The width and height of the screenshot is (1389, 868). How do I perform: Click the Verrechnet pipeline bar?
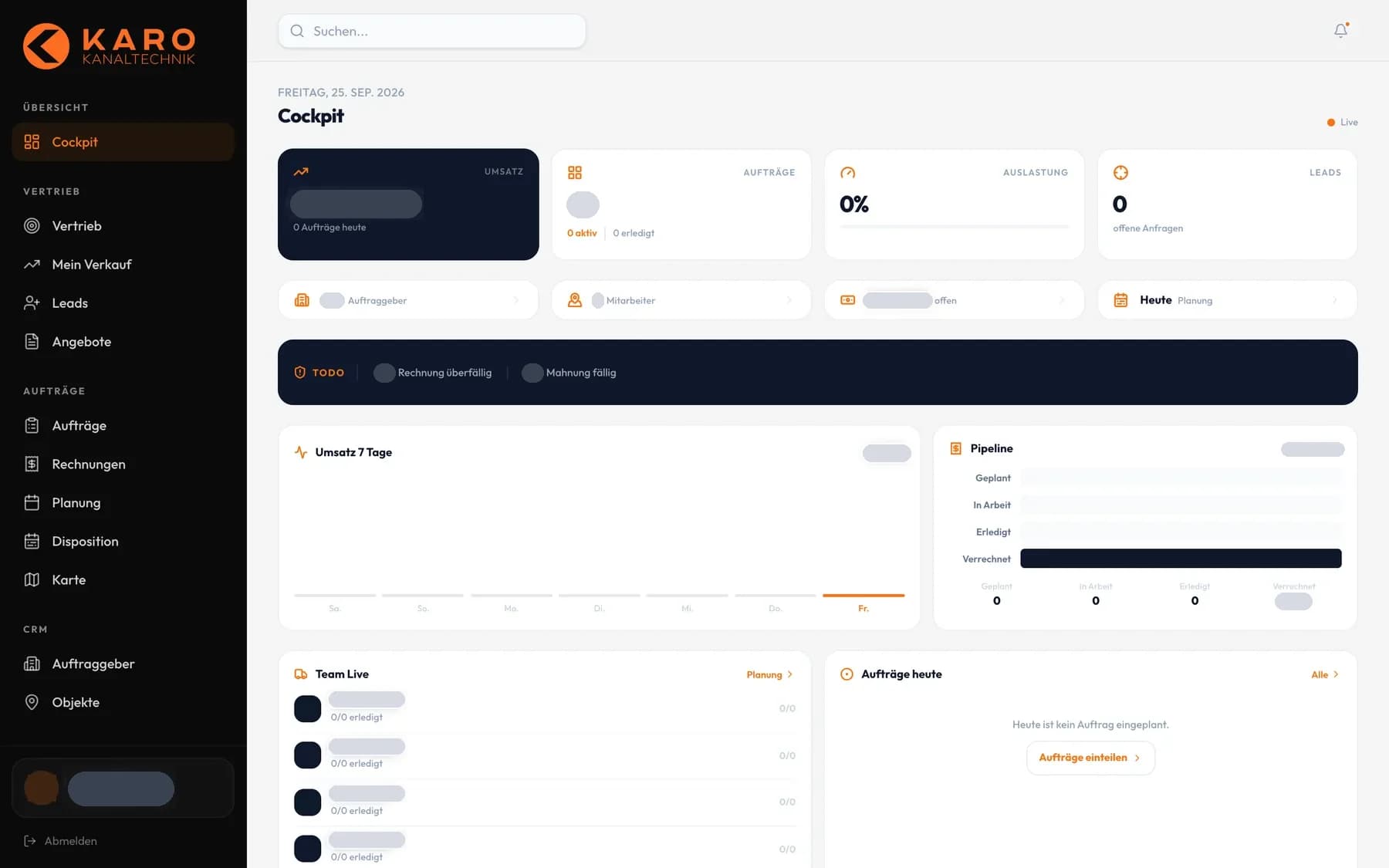(x=1181, y=559)
